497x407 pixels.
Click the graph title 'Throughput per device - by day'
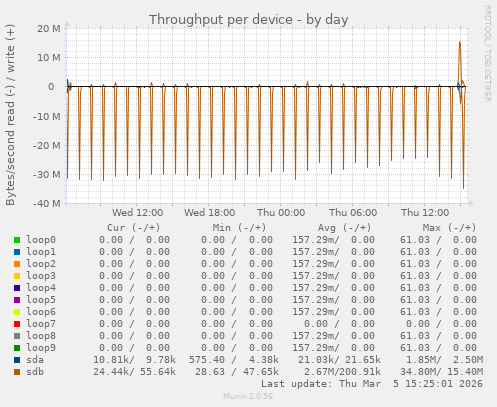(249, 20)
